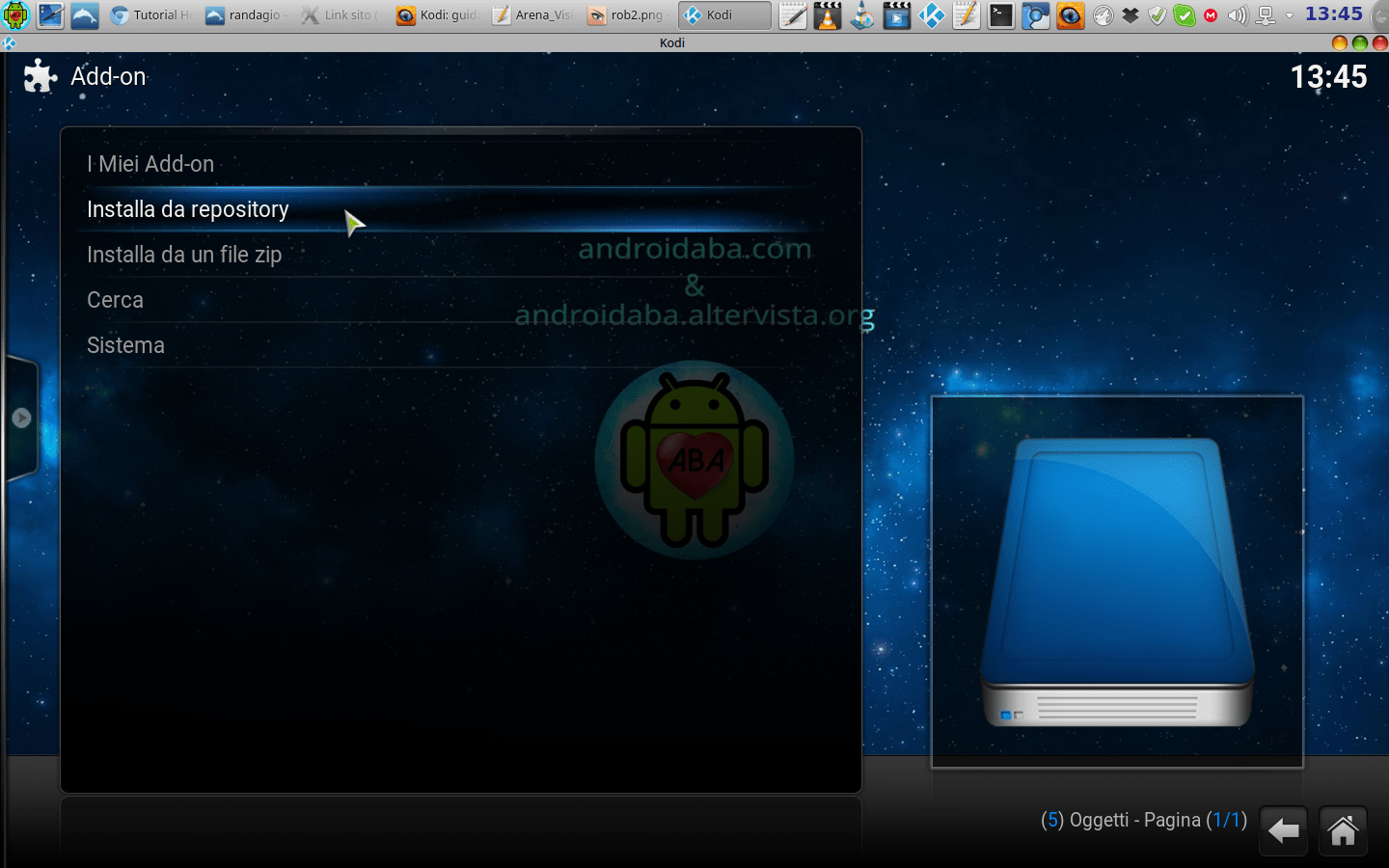Minimize the Kodi window orange button
The image size is (1389, 868).
tap(1339, 42)
